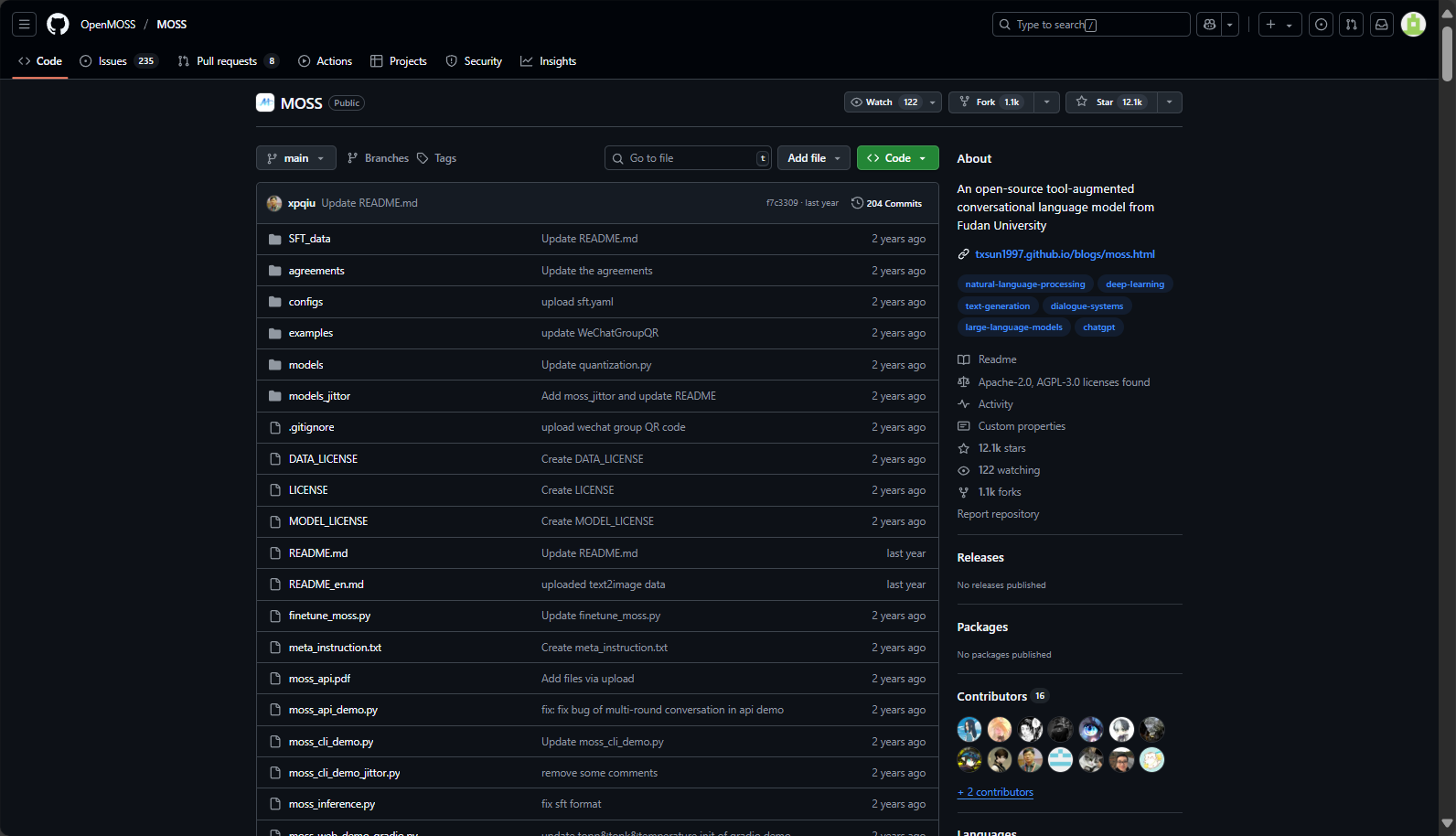1456x836 pixels.
Task: Open the Watch options dropdown arrow
Action: [932, 102]
